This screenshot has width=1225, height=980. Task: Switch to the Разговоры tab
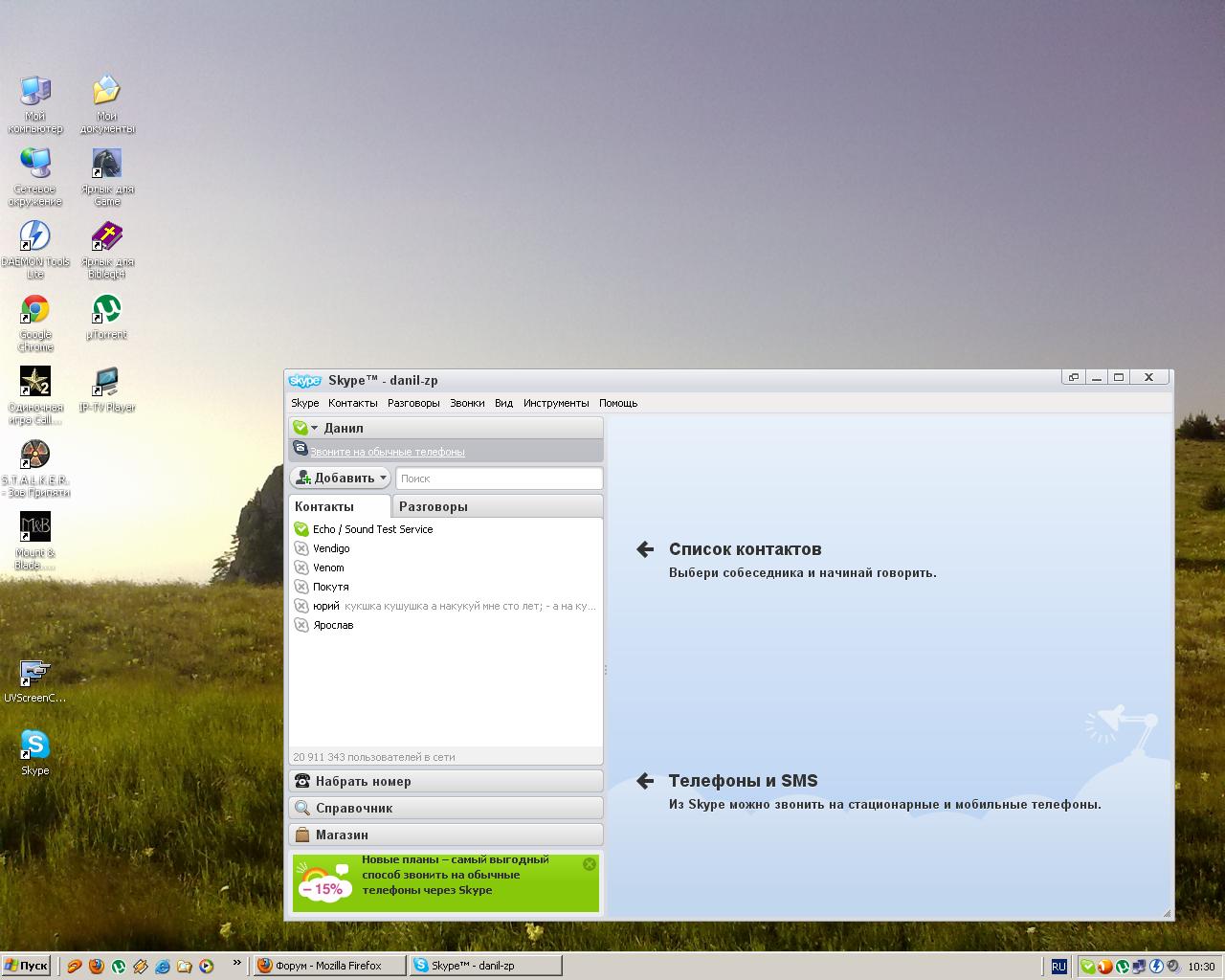point(497,506)
